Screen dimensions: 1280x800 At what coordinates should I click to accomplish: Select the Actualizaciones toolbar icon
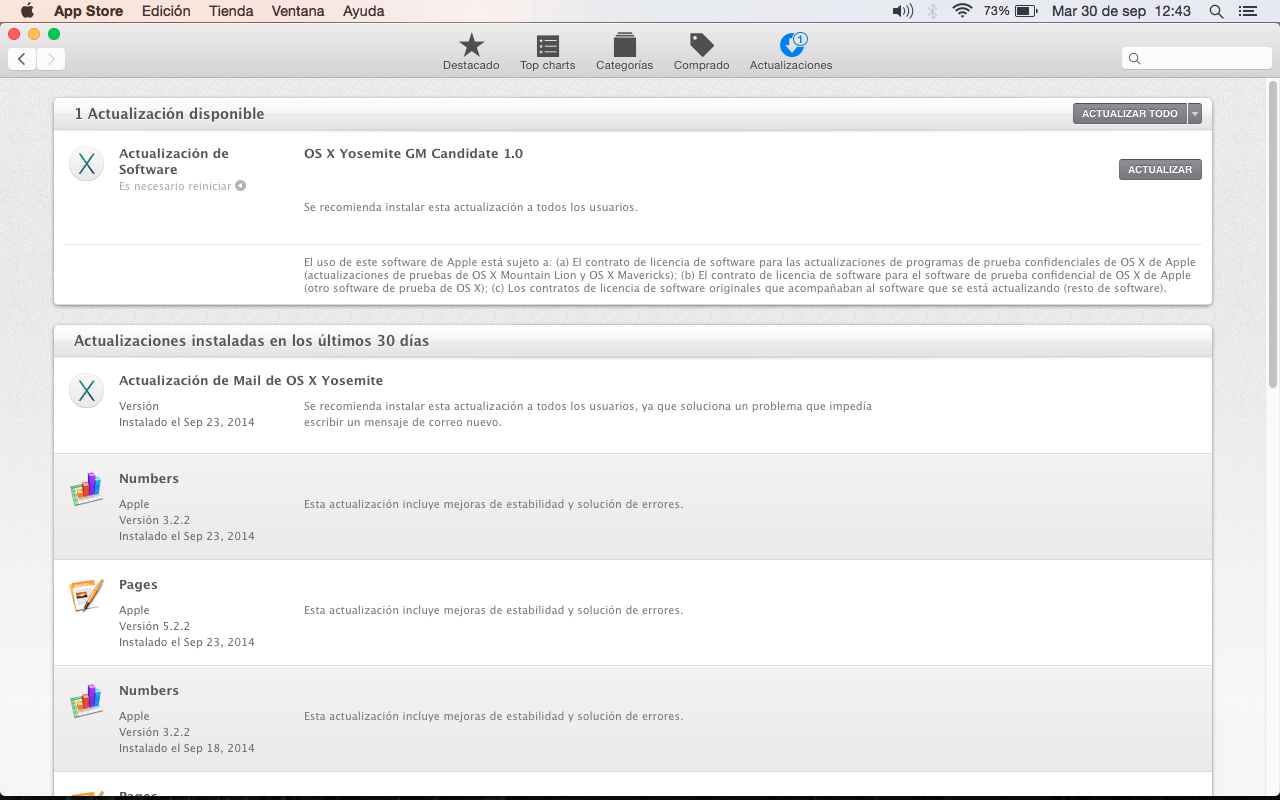pos(791,46)
